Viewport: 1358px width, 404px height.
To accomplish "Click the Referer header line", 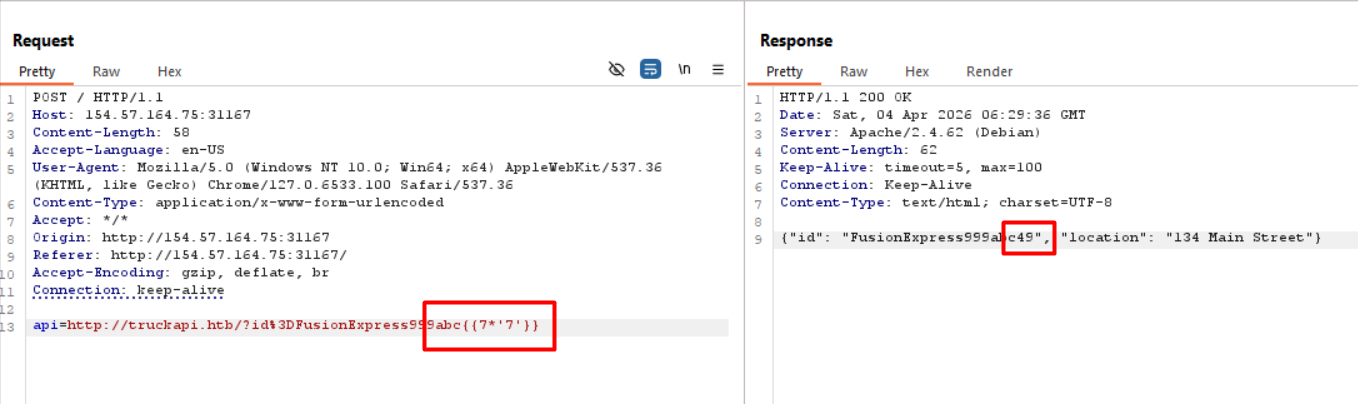I will click(189, 255).
